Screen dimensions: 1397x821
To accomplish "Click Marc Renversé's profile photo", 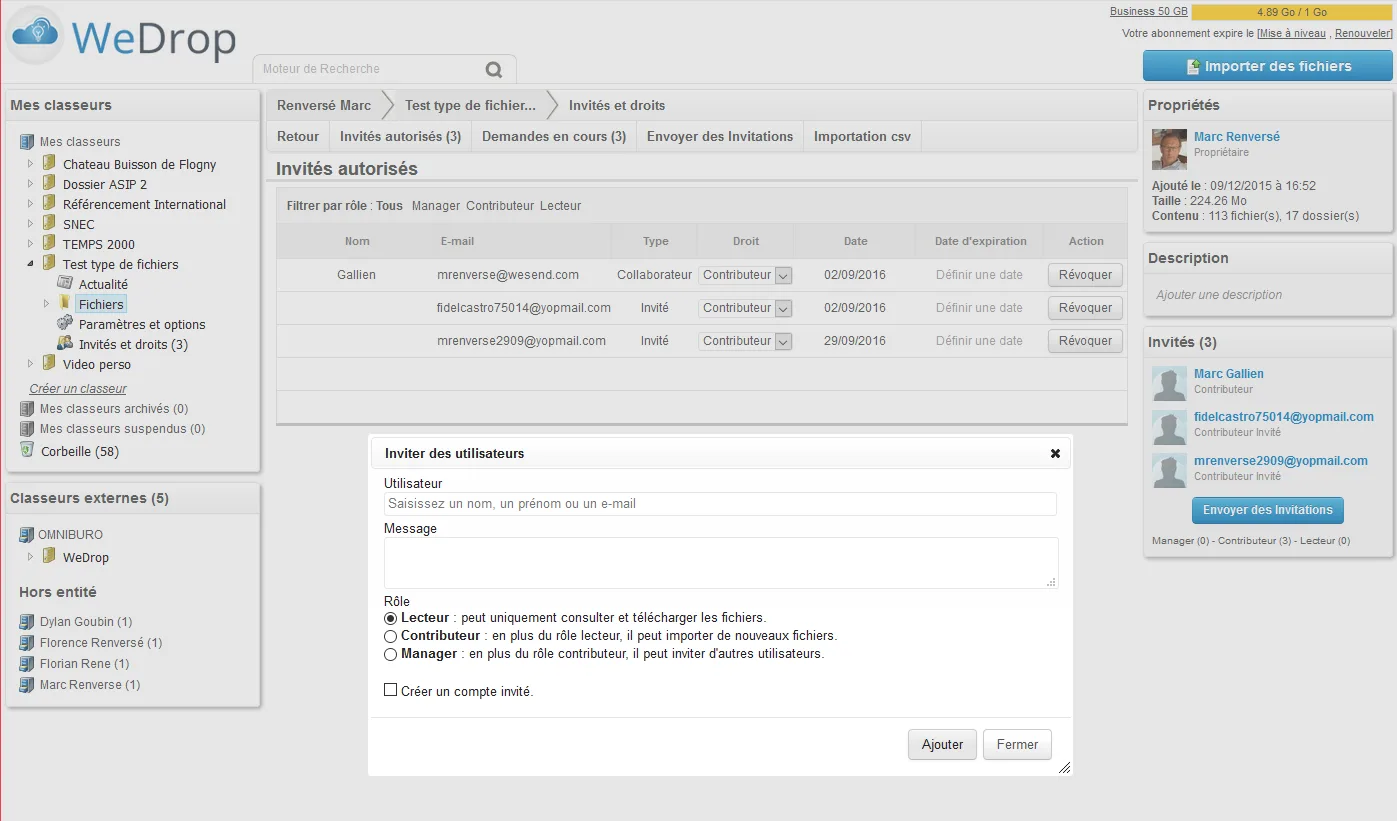I will coord(1169,149).
